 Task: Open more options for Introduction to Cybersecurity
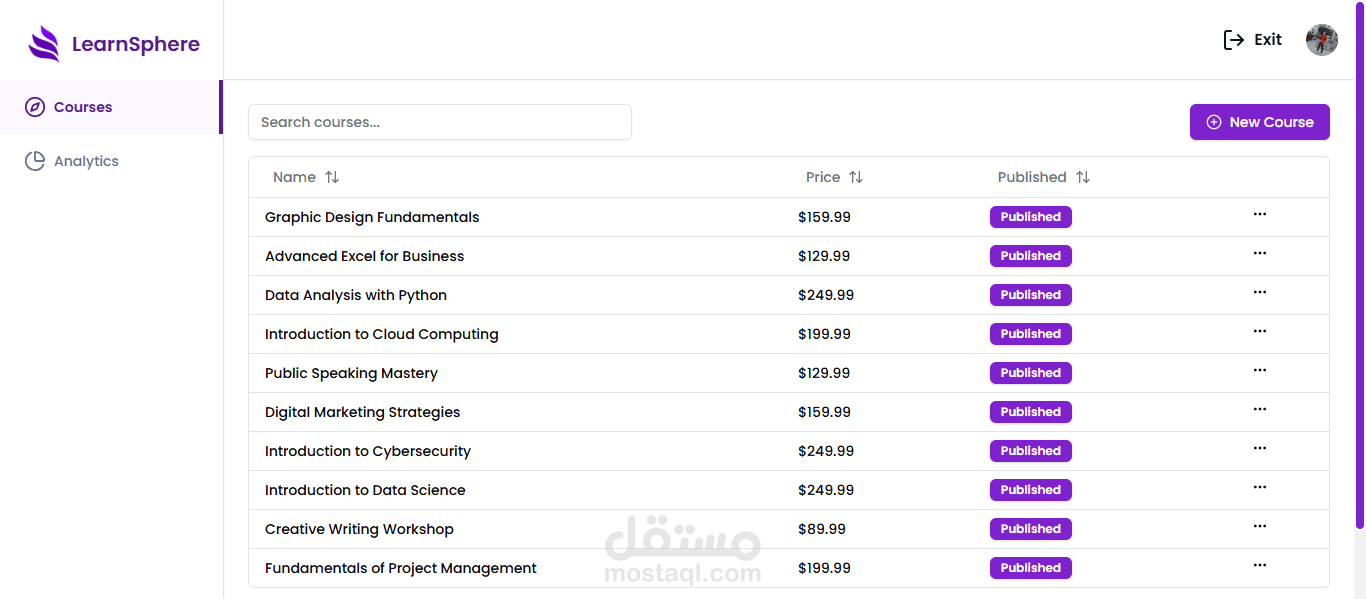[x=1260, y=448]
